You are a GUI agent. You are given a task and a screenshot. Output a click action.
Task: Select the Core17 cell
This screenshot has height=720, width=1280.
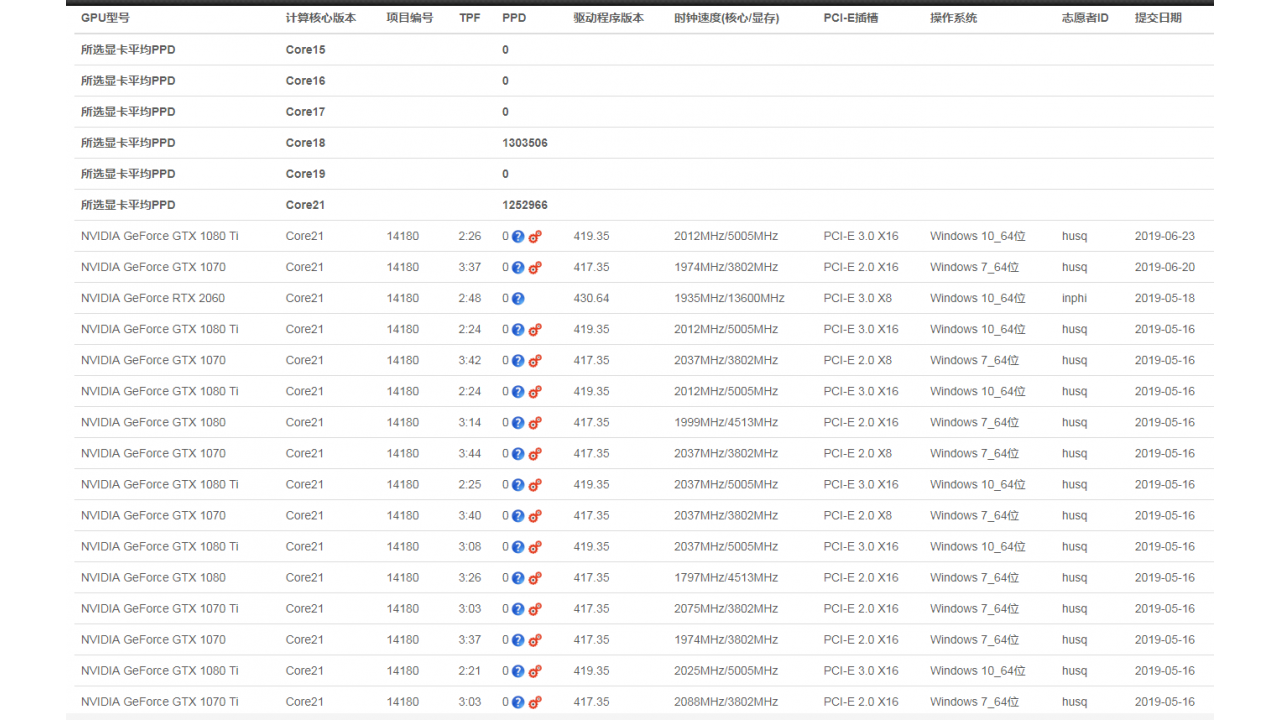pos(305,112)
